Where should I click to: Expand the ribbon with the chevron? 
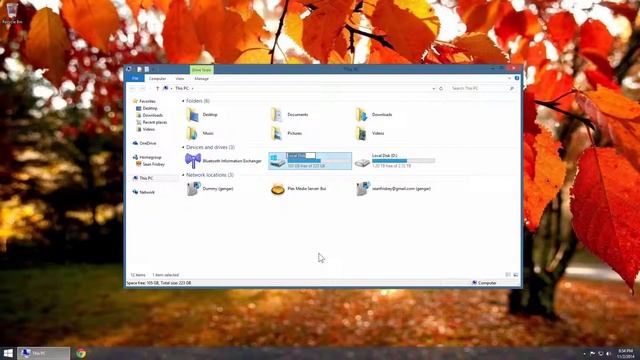click(509, 78)
